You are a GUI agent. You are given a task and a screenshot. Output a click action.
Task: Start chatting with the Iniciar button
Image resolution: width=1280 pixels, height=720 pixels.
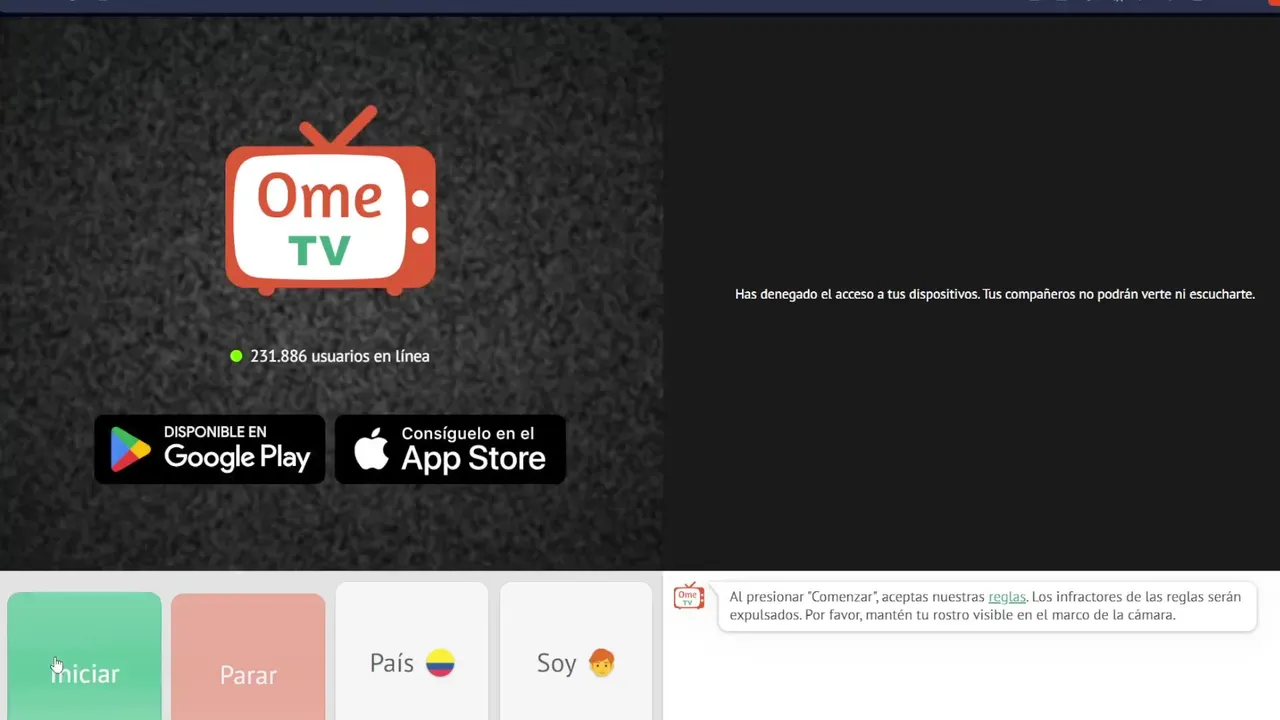(84, 656)
